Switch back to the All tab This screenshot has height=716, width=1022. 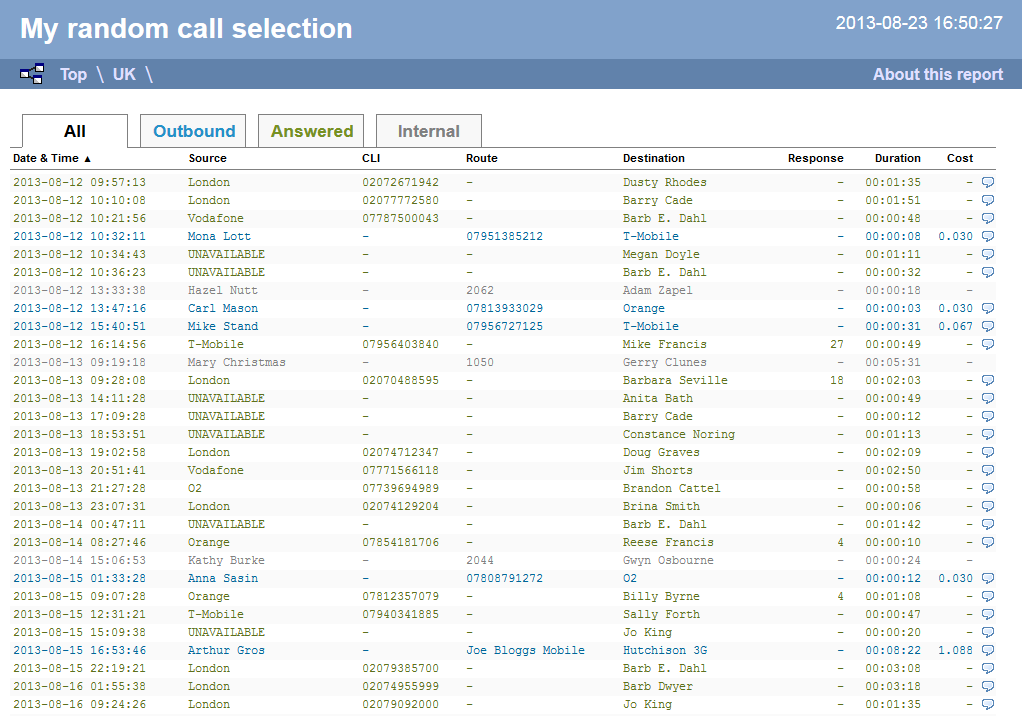tap(73, 130)
